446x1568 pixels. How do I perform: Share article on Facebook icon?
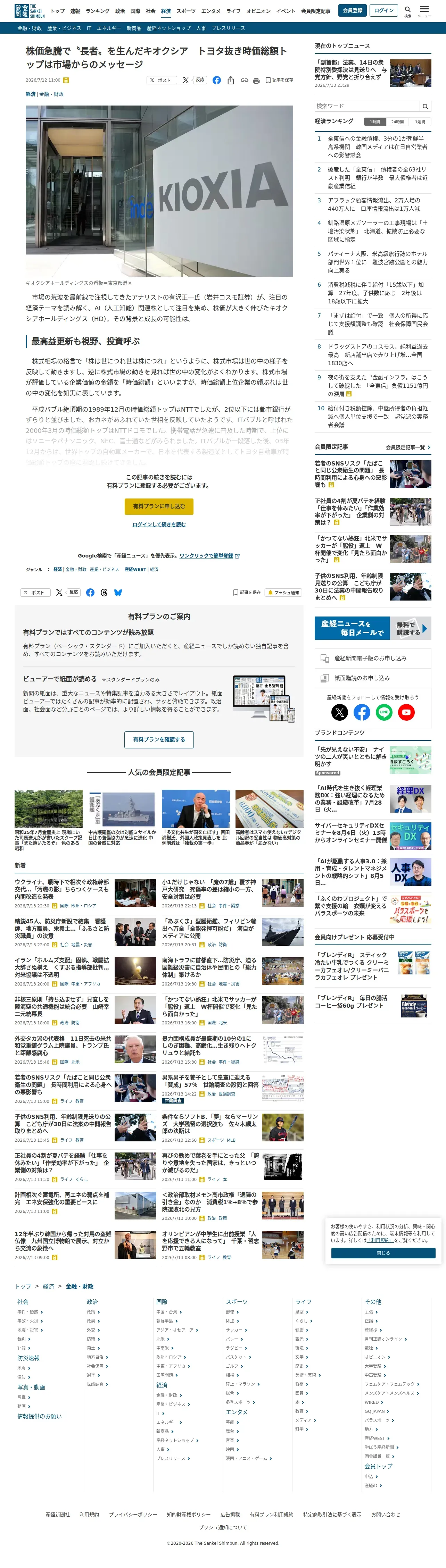(216, 80)
